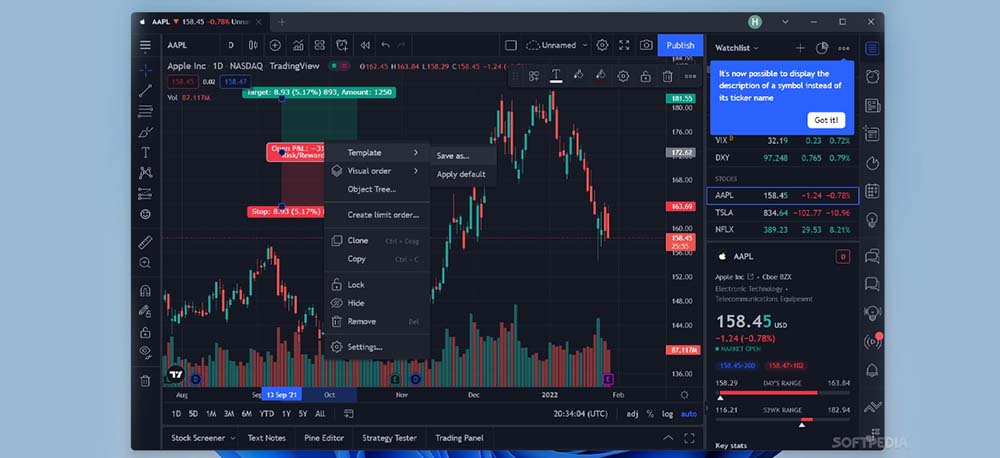Add symbol with Watchlist plus icon
This screenshot has width=1000, height=458.
click(x=800, y=47)
